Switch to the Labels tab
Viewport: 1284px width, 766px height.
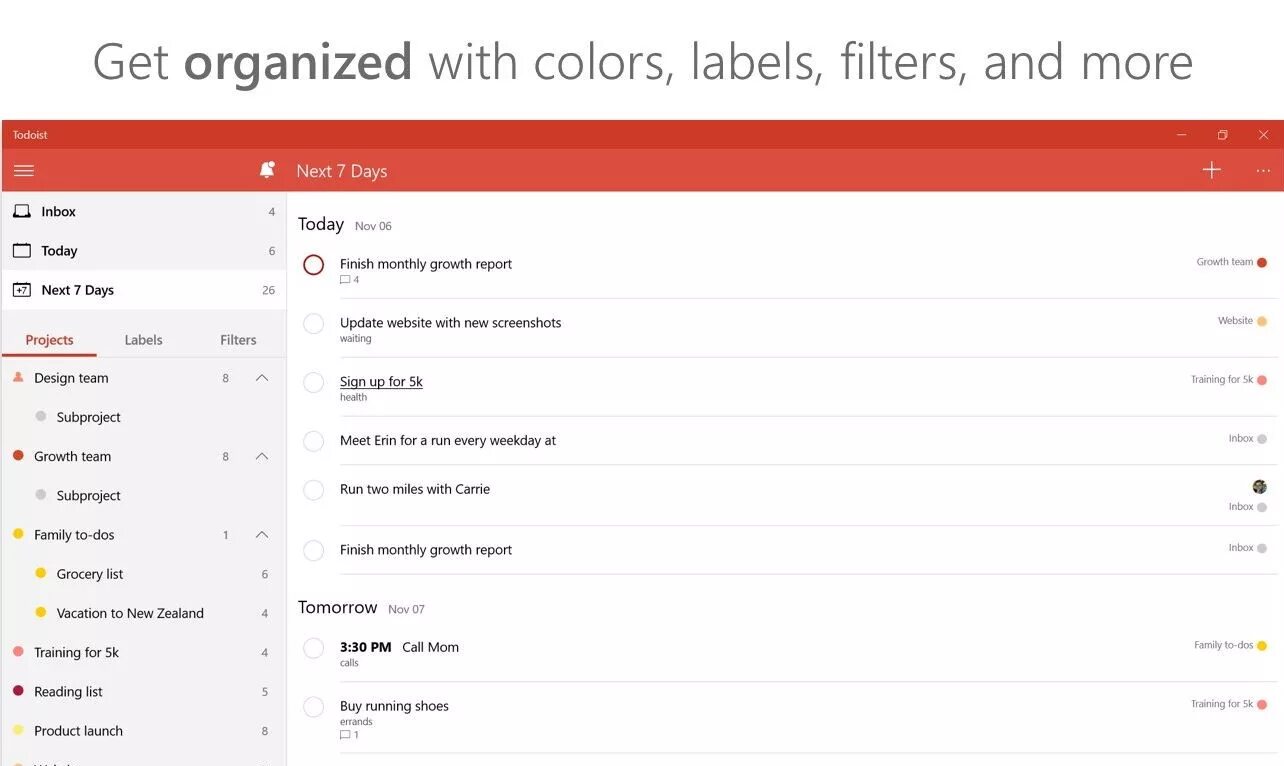(143, 340)
